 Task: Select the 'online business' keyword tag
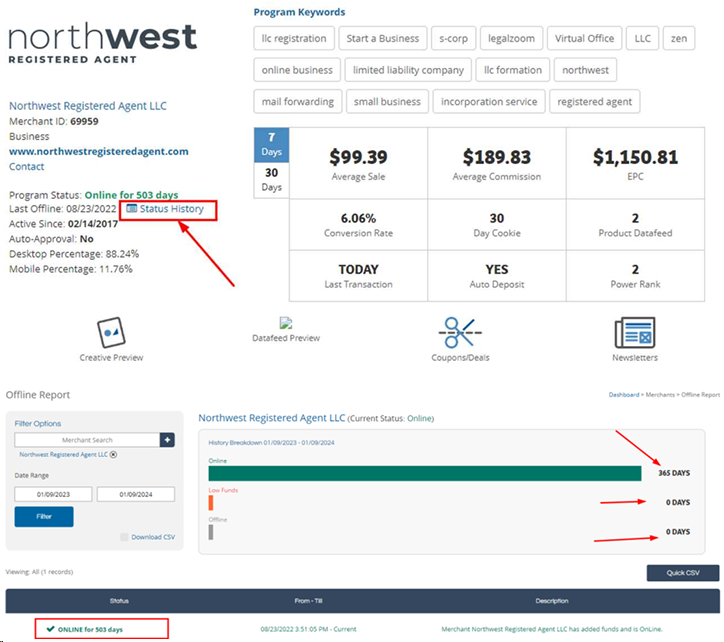[x=297, y=70]
